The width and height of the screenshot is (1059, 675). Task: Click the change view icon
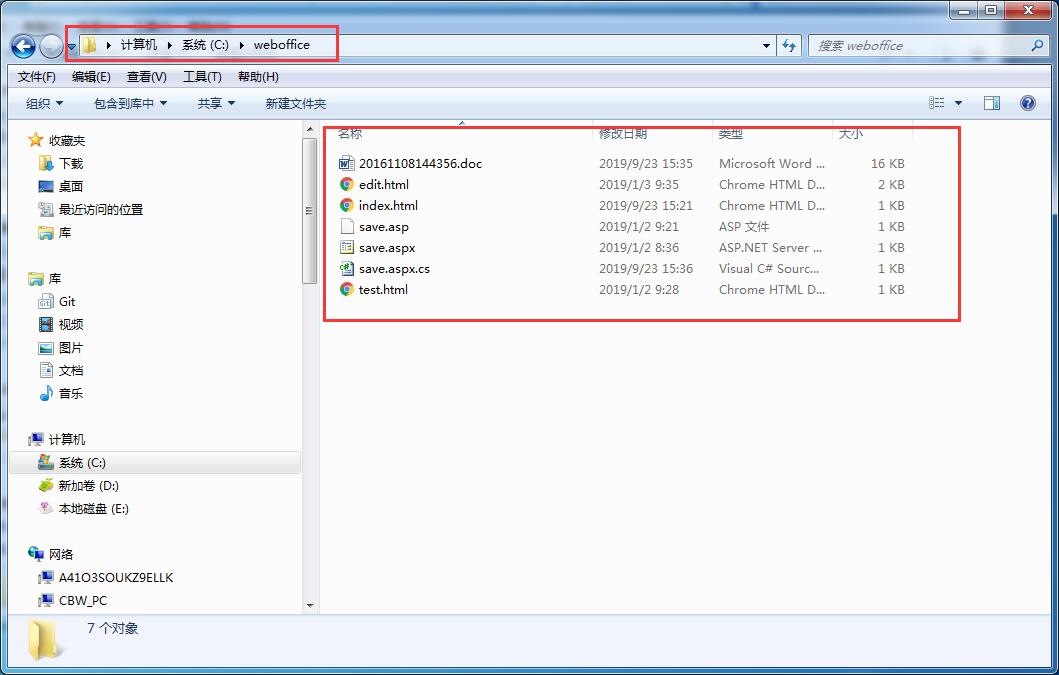point(936,103)
